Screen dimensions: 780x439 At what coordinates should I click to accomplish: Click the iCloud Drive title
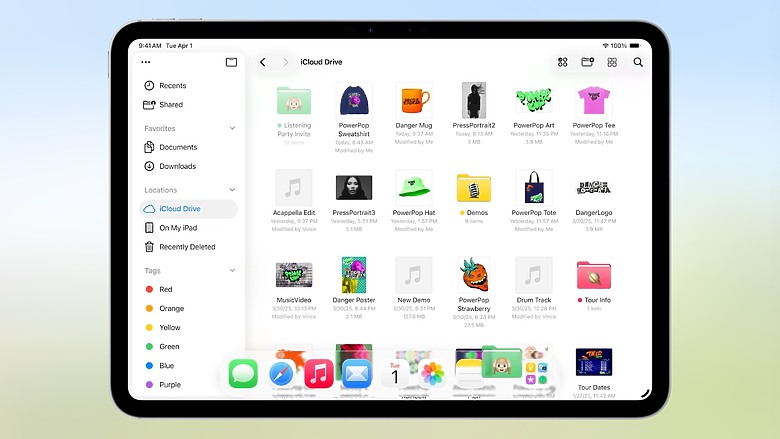[x=321, y=62]
